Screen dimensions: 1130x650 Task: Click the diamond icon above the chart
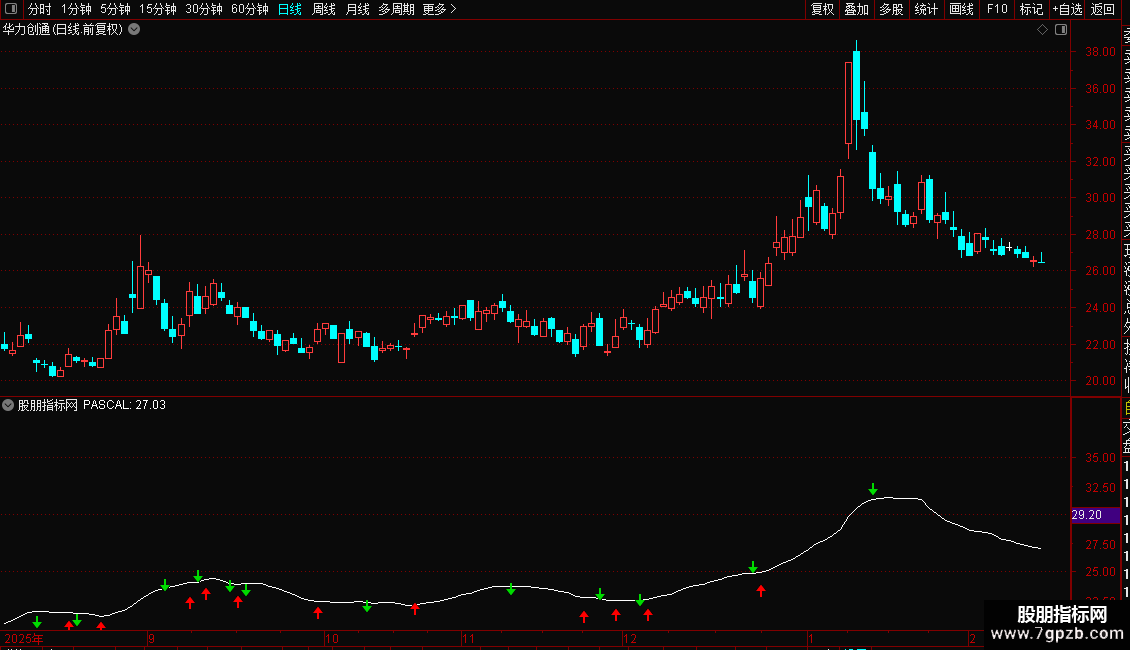coord(1042,30)
